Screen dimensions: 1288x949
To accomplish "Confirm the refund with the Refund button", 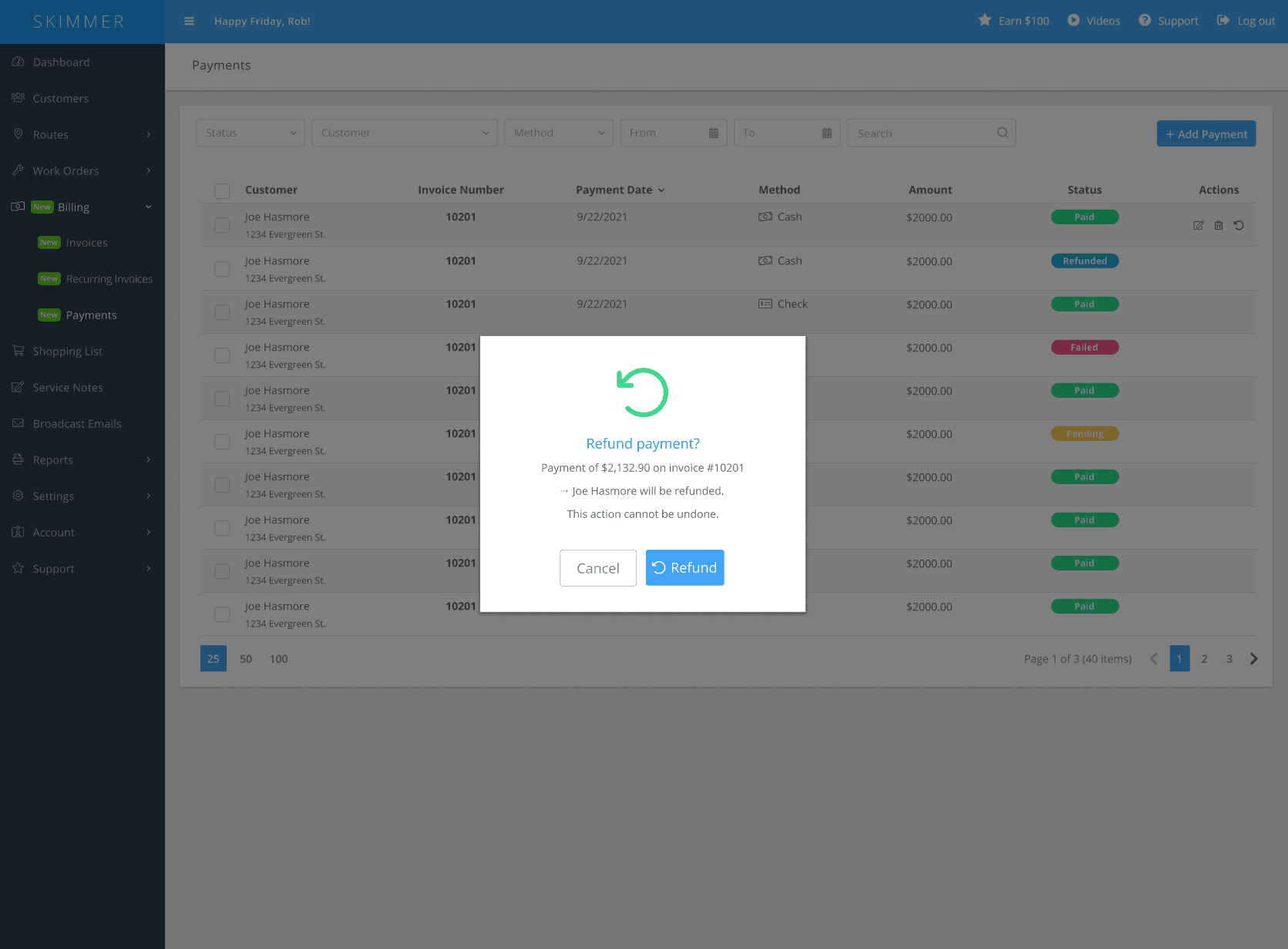I will [x=684, y=567].
